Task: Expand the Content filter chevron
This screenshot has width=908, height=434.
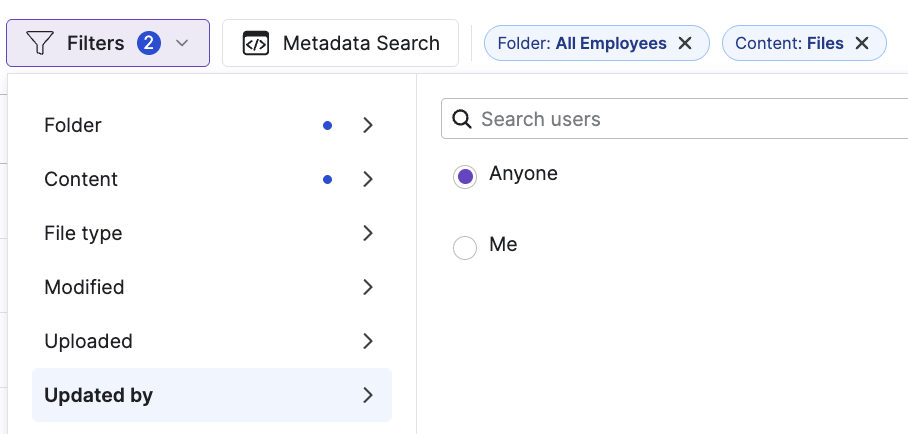Action: pyautogui.click(x=368, y=180)
